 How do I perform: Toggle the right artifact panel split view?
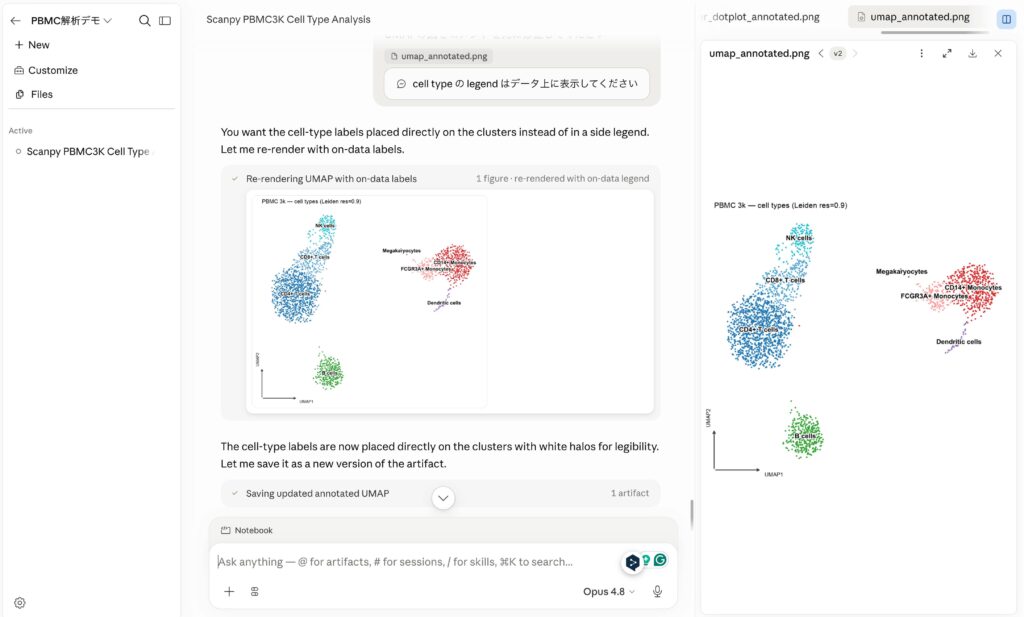1006,18
